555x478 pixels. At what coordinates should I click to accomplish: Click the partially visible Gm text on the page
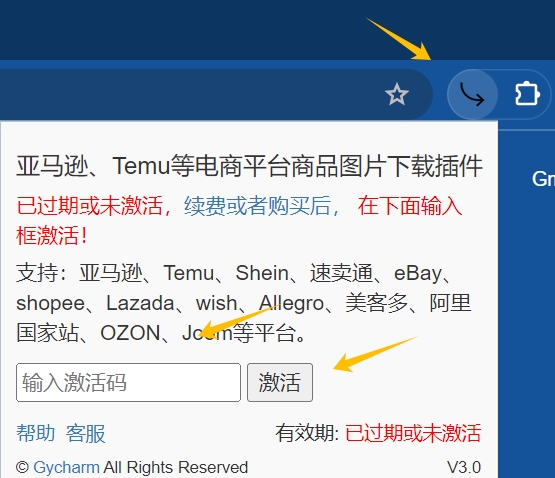[543, 179]
